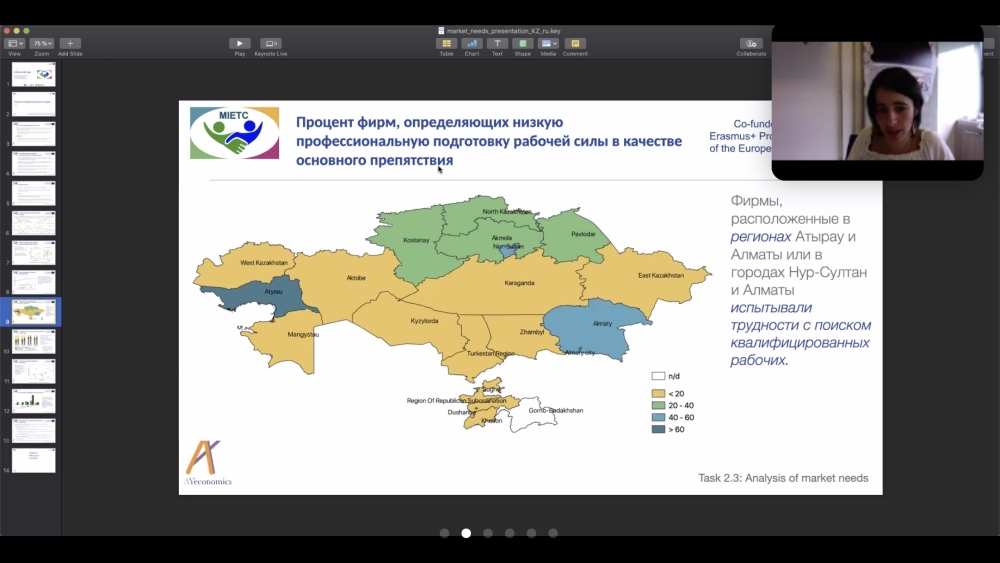Select slide 12 thumbnail with bar chart
1000x563 pixels.
(x=33, y=401)
